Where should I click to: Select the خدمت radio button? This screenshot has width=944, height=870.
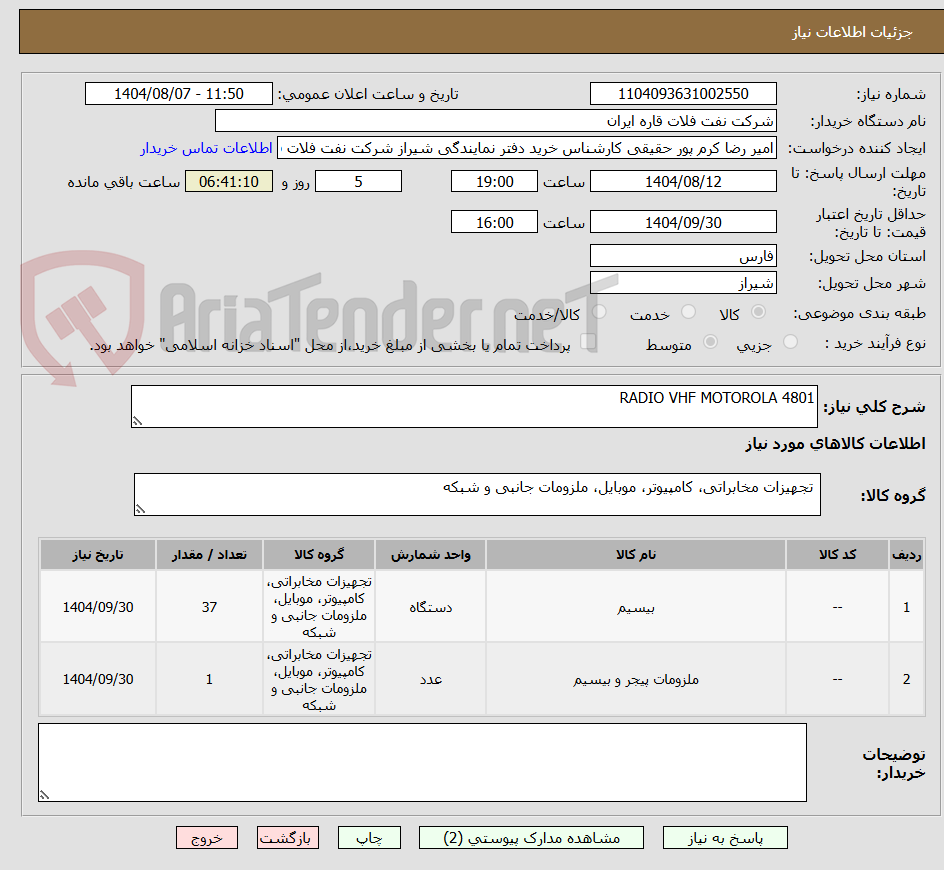pos(686,311)
